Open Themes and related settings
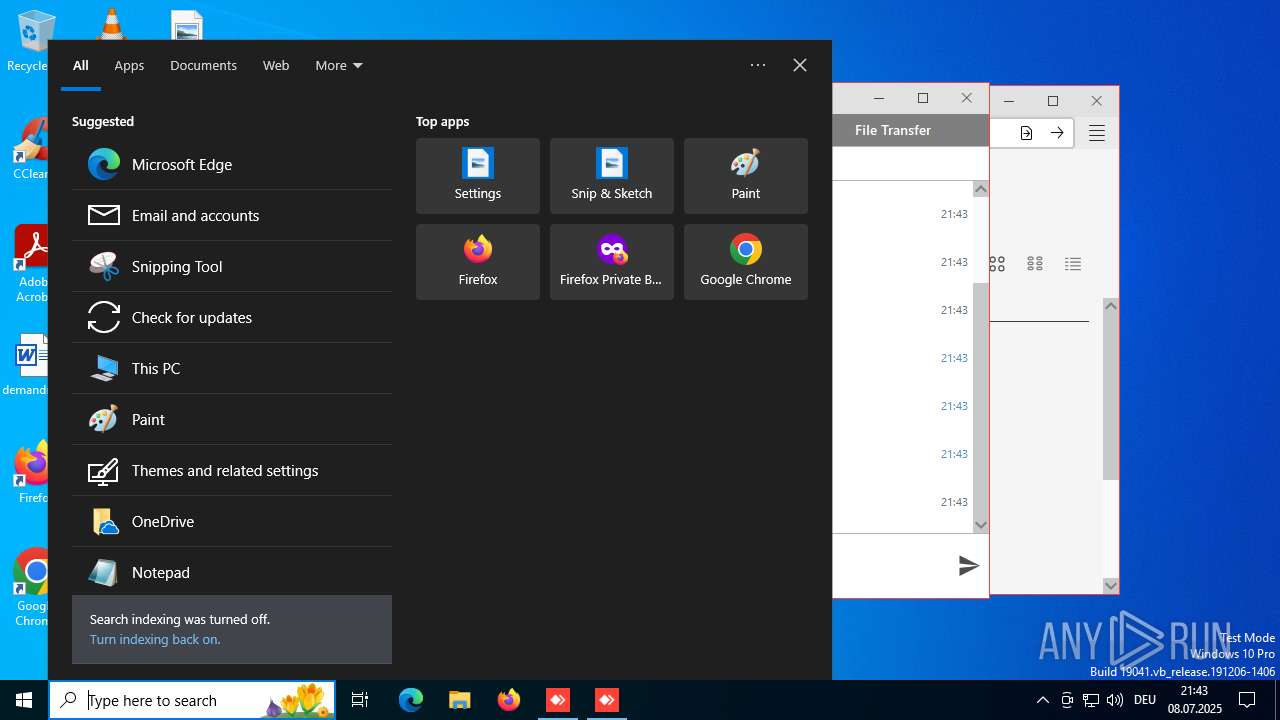This screenshot has height=720, width=1280. [232, 470]
